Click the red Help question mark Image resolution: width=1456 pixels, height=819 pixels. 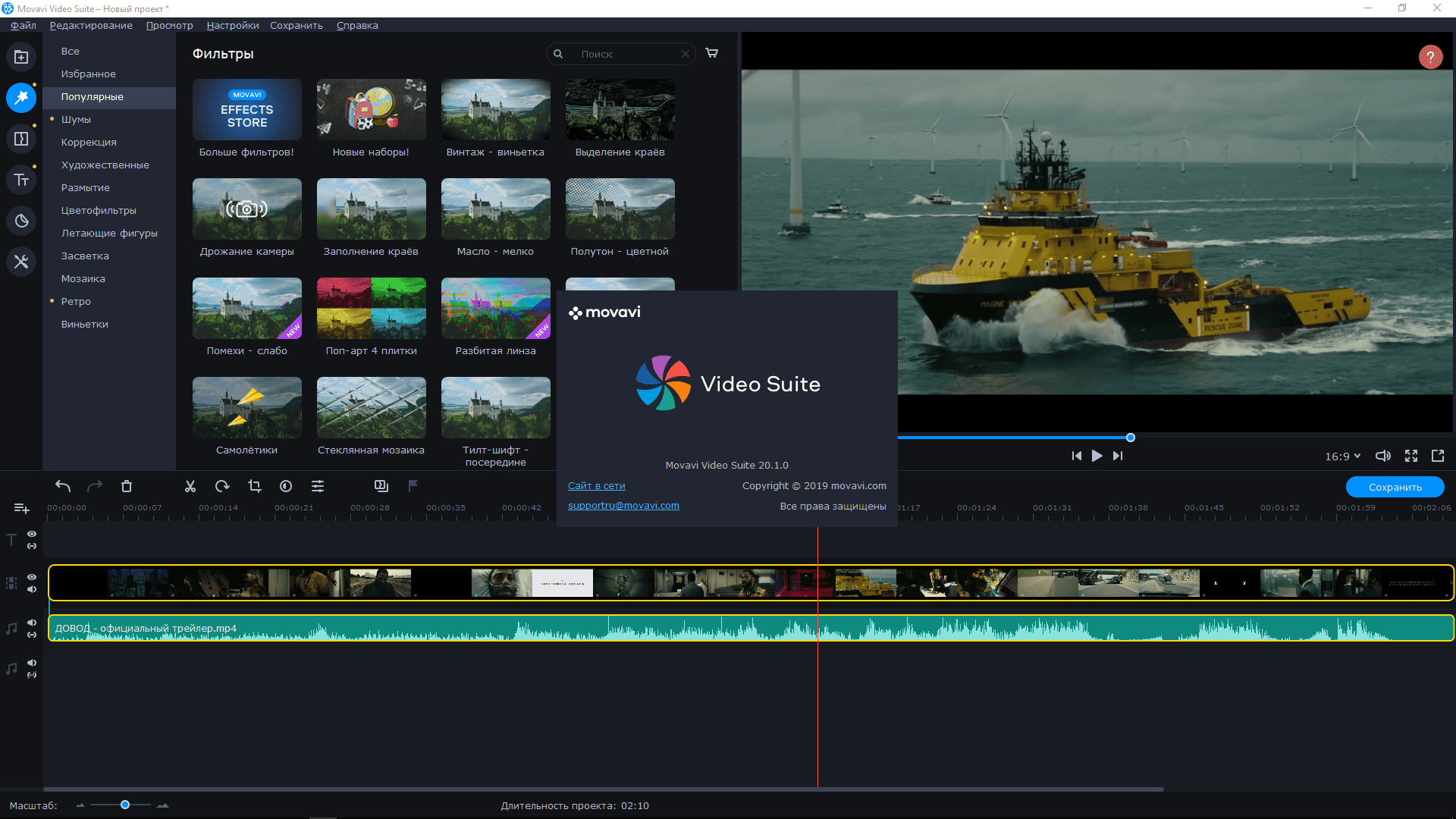(x=1430, y=57)
